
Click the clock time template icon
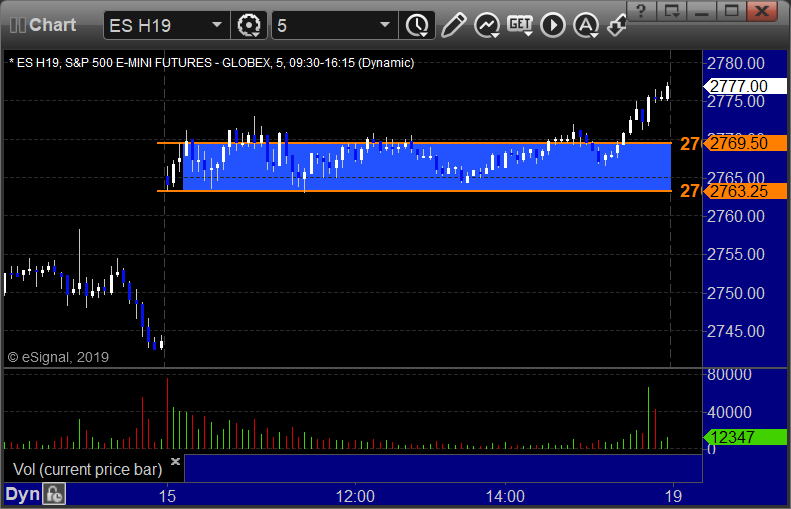pyautogui.click(x=415, y=24)
